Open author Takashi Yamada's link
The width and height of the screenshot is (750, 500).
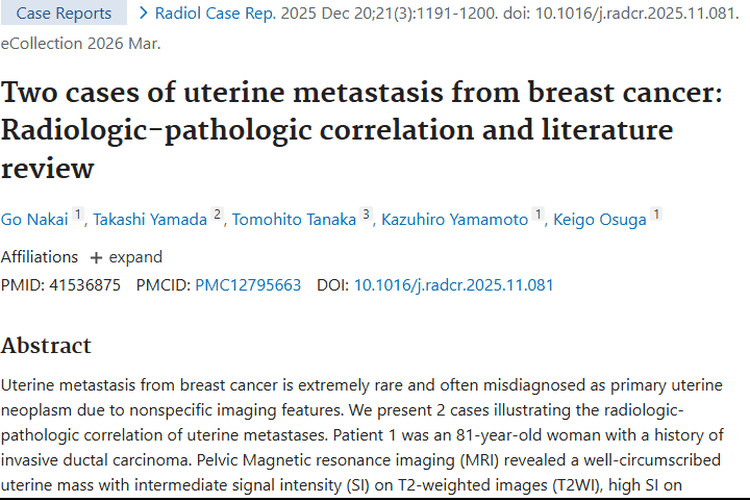[x=151, y=220]
